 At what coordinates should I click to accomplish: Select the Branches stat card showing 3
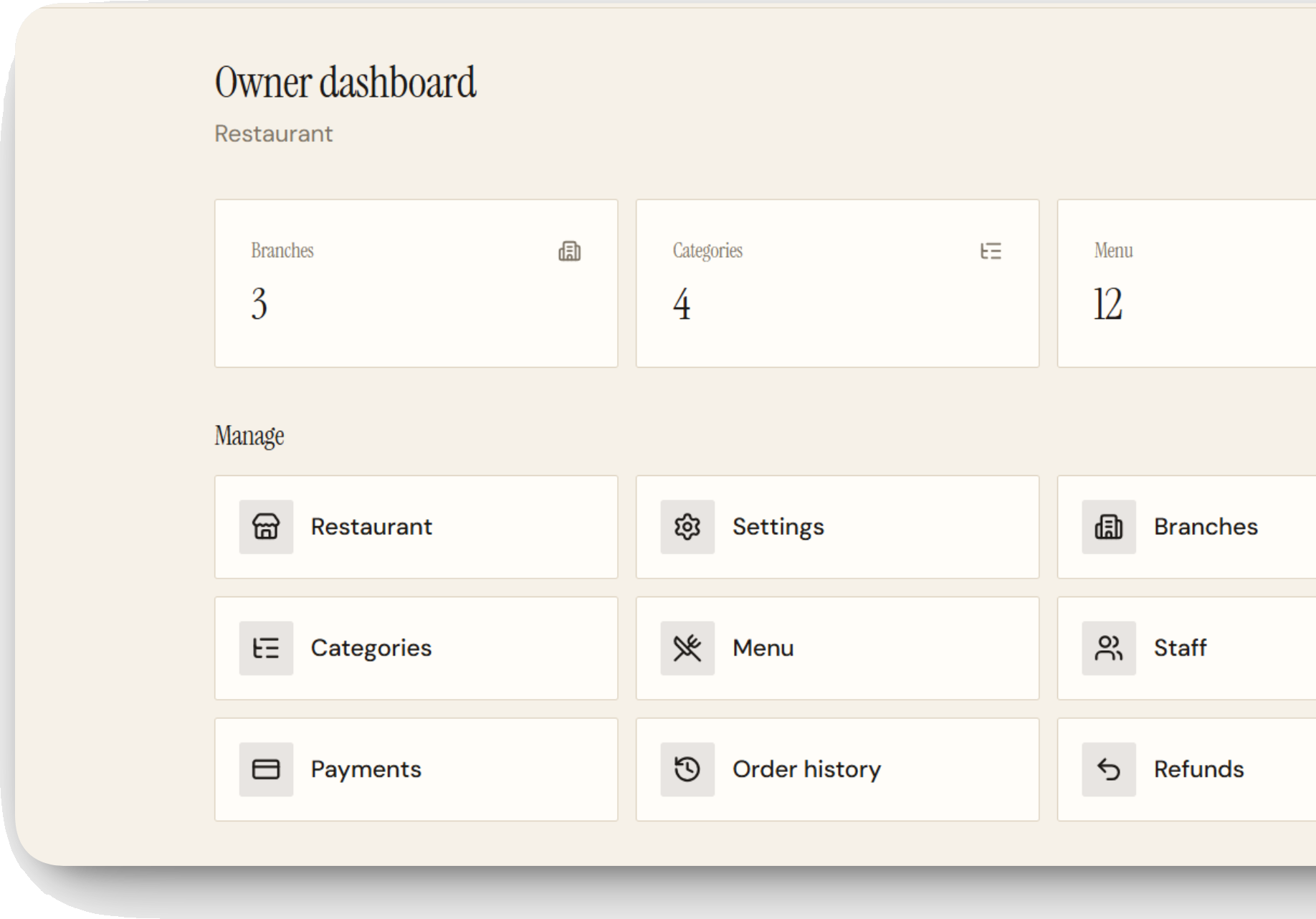tap(416, 283)
